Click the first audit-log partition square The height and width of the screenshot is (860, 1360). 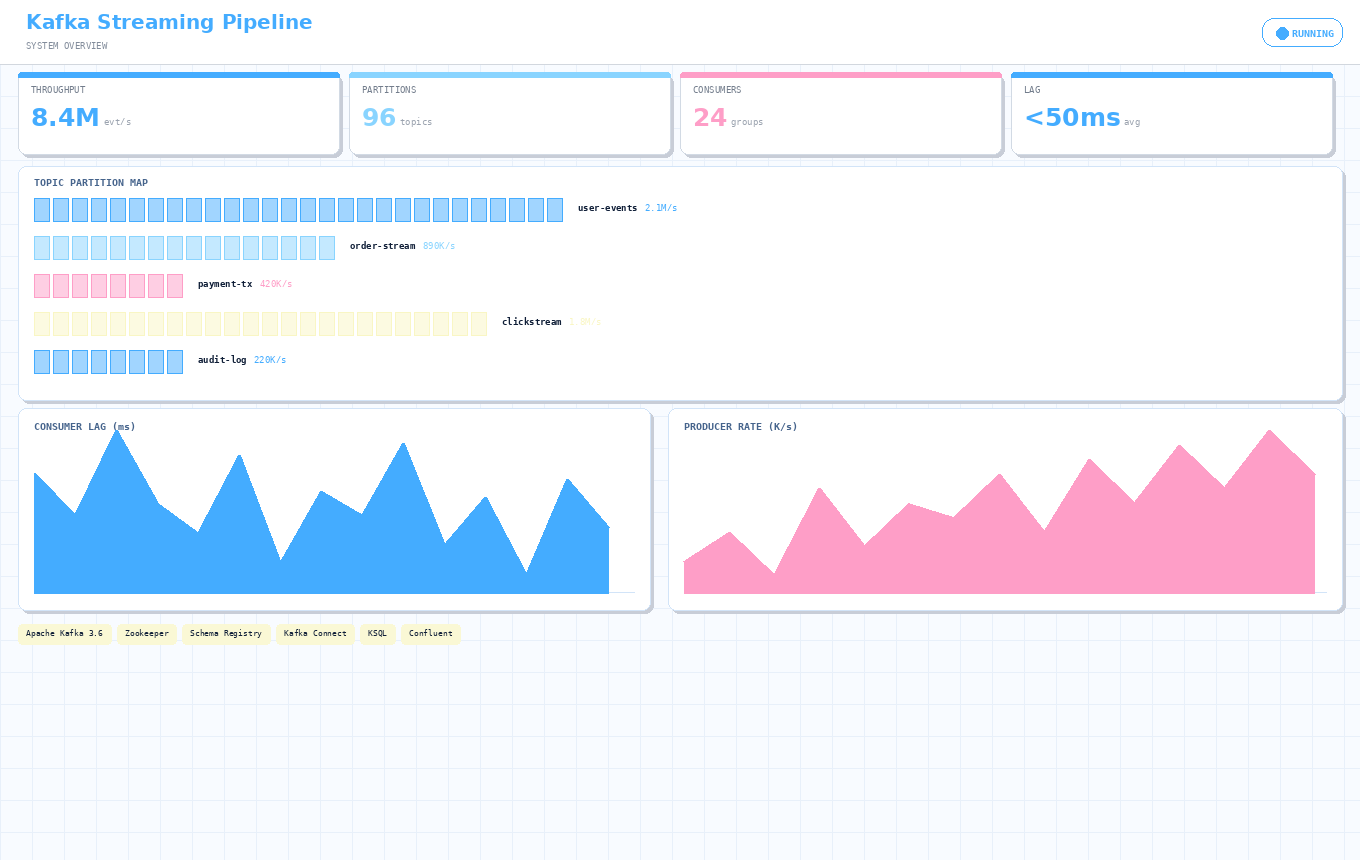pyautogui.click(x=41, y=361)
